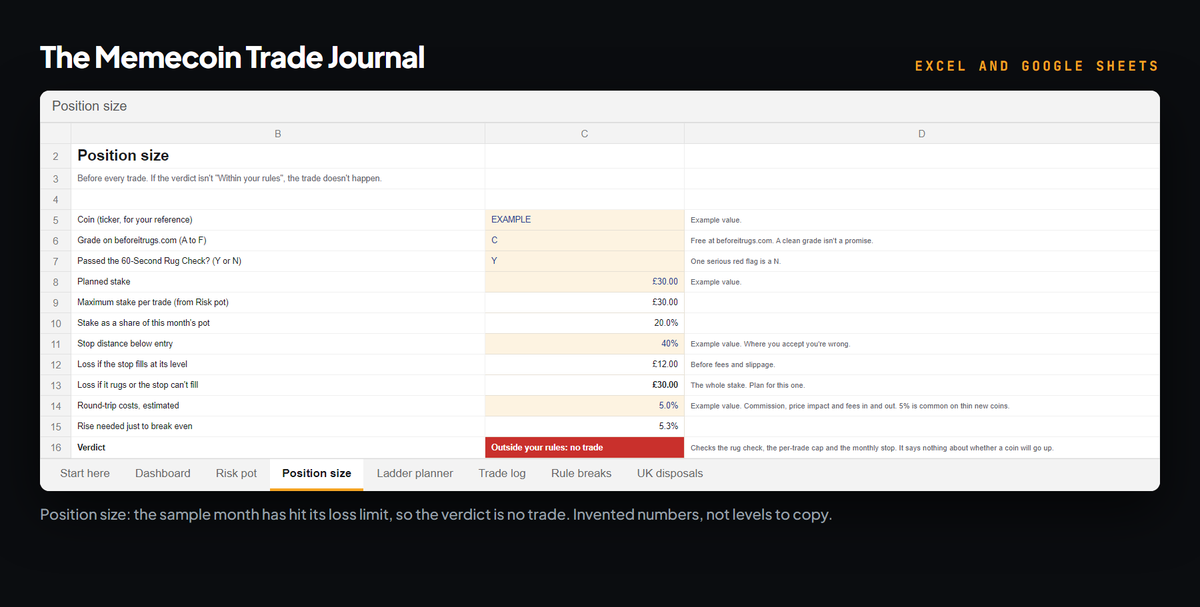This screenshot has width=1200, height=607.
Task: Click the 'Position size' sheet title bar text
Action: (89, 106)
